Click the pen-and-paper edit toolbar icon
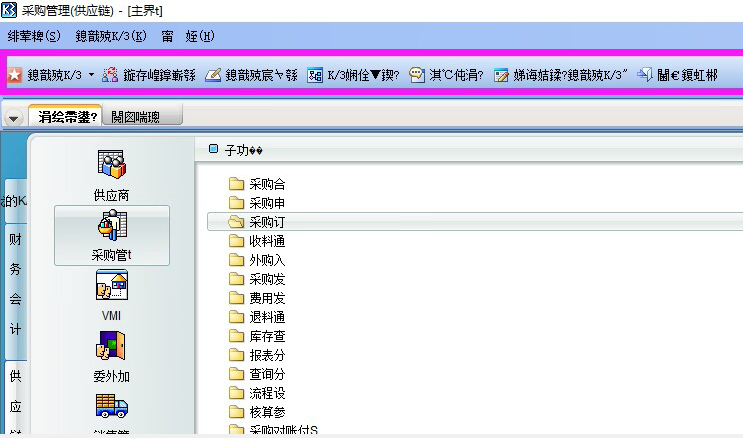The image size is (743, 438). pyautogui.click(x=213, y=75)
